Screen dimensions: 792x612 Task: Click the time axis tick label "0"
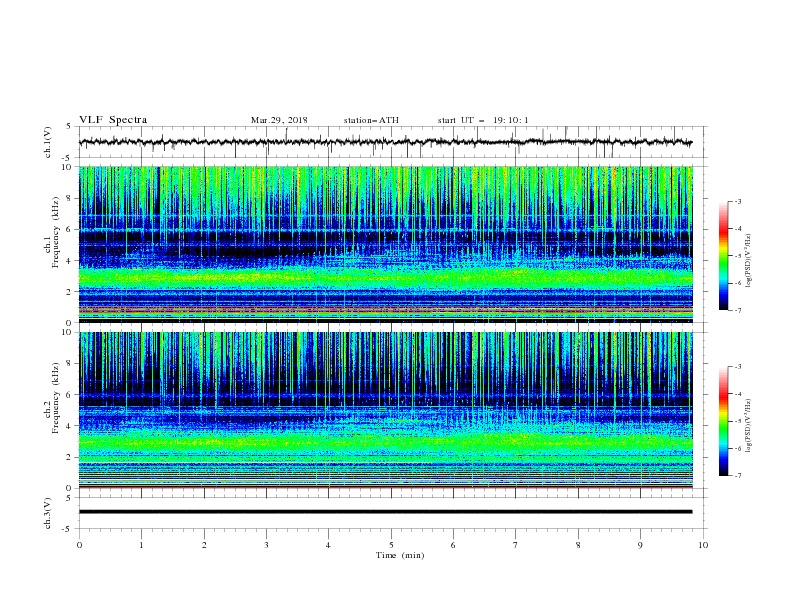click(79, 545)
